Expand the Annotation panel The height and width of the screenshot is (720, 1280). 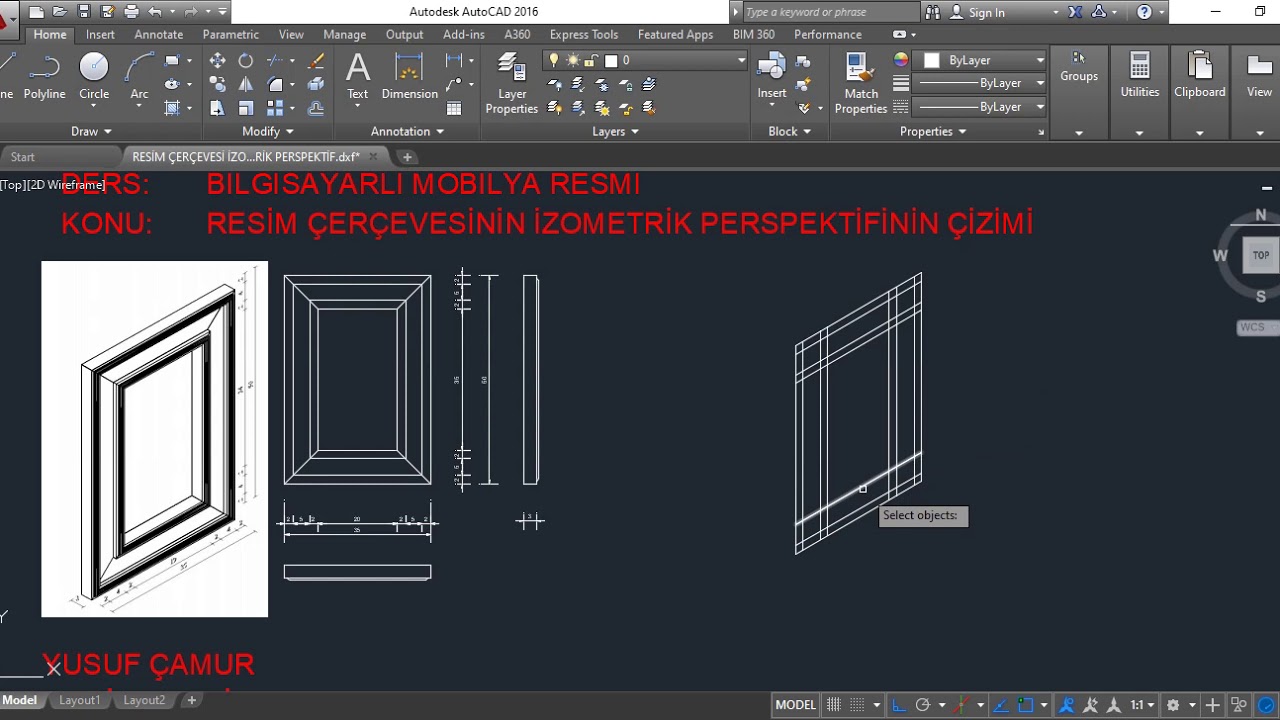click(407, 131)
